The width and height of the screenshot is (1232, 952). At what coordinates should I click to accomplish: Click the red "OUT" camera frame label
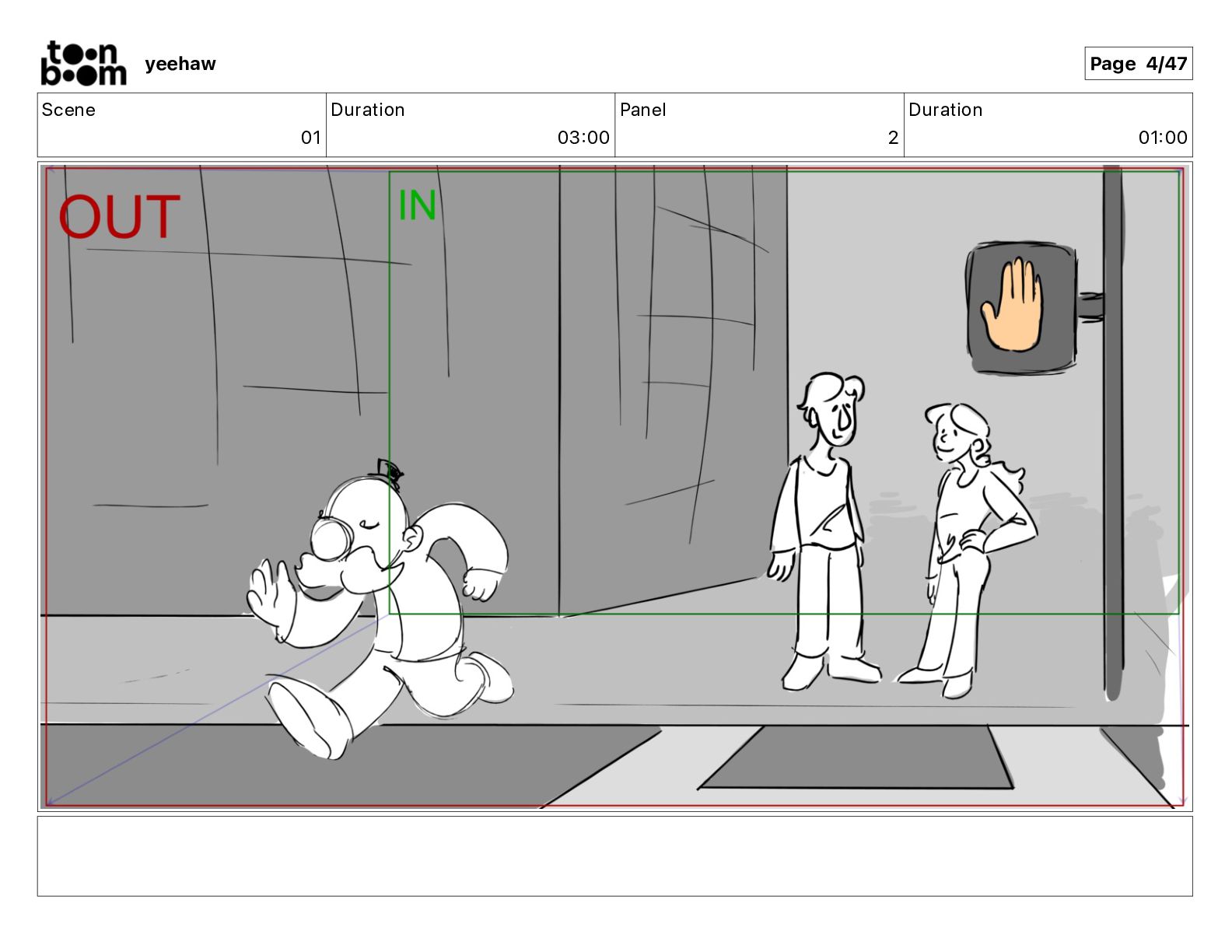tap(119, 217)
